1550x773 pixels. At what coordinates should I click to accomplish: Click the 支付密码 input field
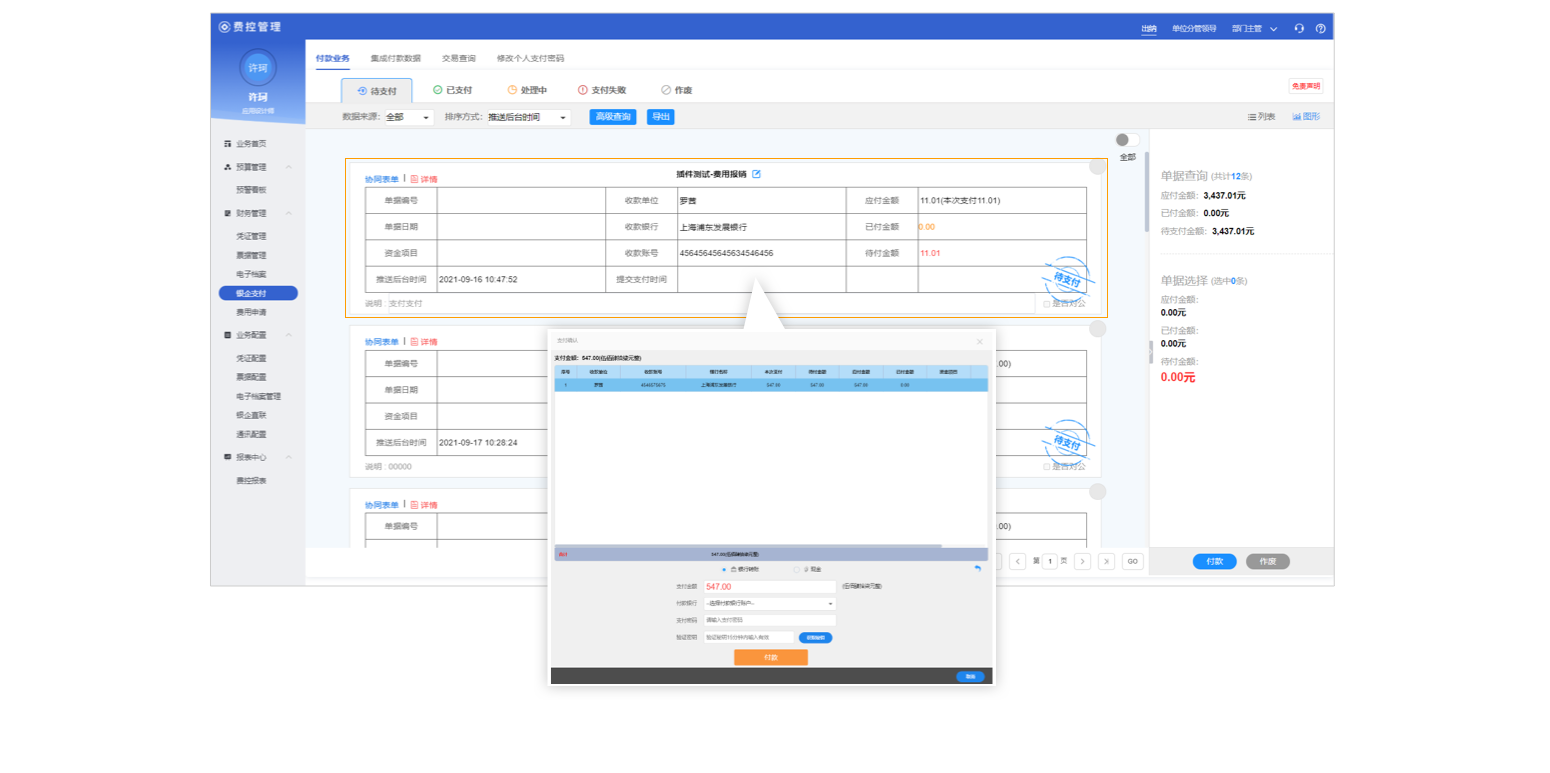(769, 620)
